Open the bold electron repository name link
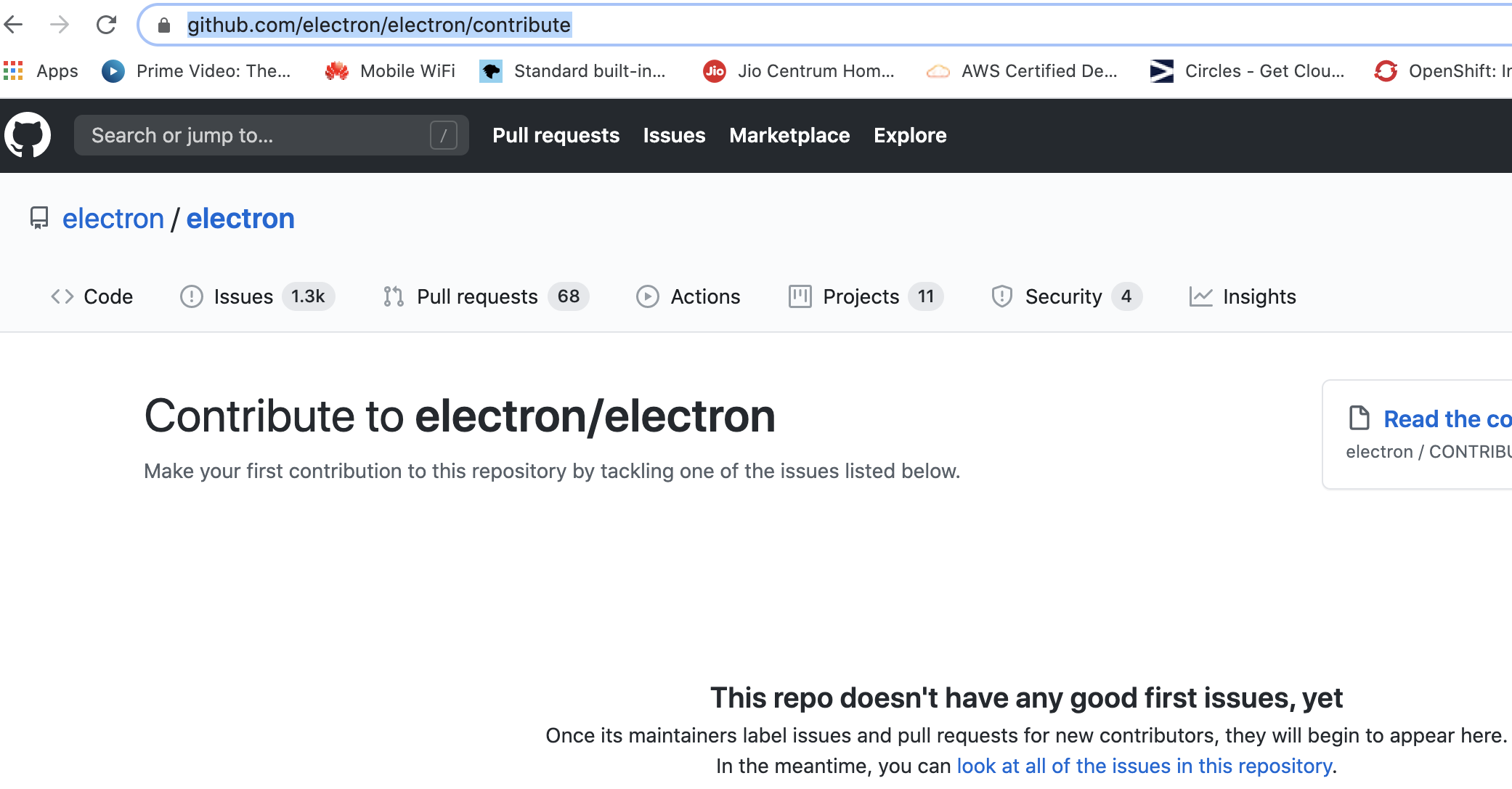Image resolution: width=1512 pixels, height=789 pixels. (240, 219)
